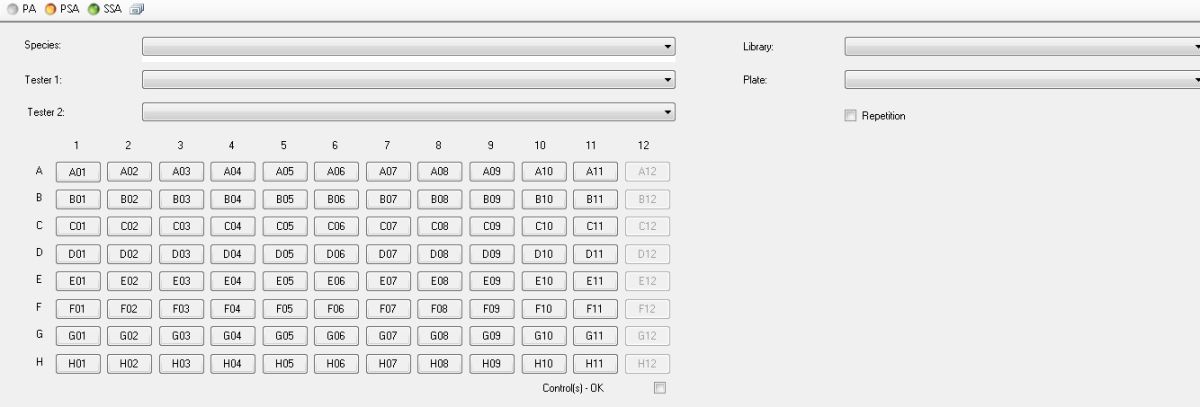Tick the Control(s) - OK checkbox
This screenshot has width=1200, height=407.
pos(659,388)
